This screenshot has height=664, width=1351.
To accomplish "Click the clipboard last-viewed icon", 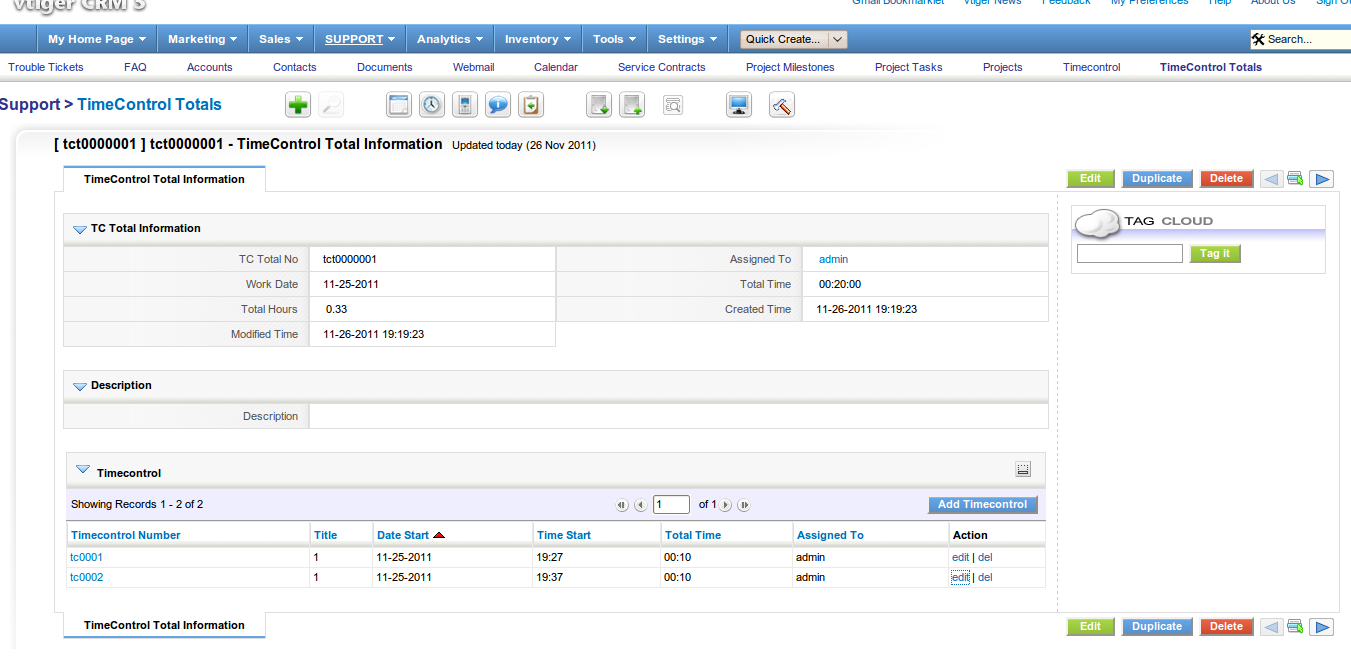I will [x=531, y=105].
